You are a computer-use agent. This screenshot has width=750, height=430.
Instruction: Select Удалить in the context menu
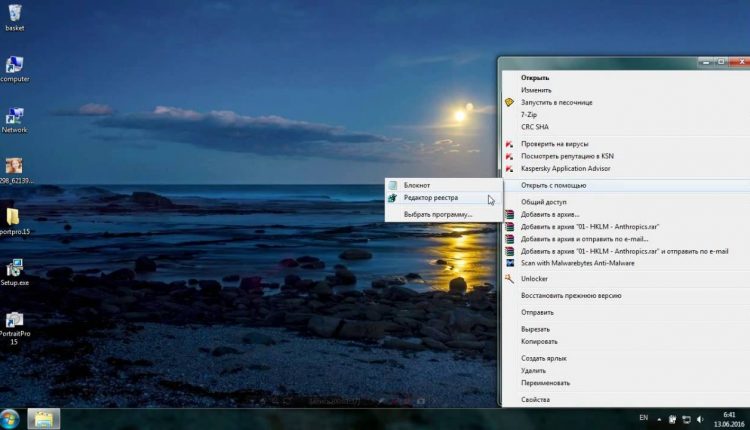tap(533, 371)
